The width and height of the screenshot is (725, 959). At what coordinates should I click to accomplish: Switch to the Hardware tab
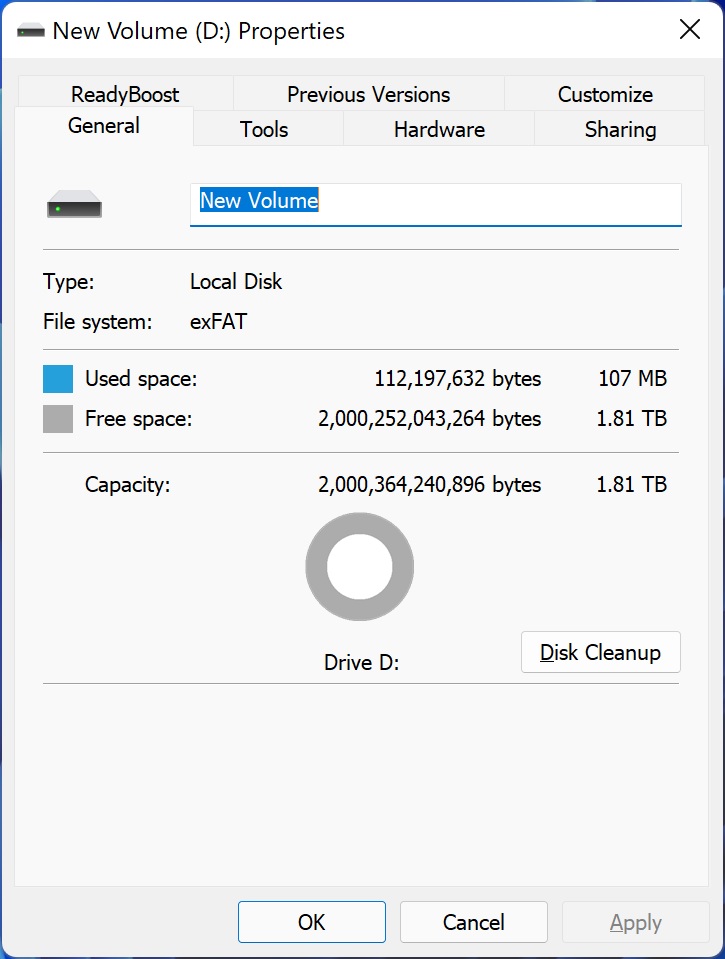439,129
